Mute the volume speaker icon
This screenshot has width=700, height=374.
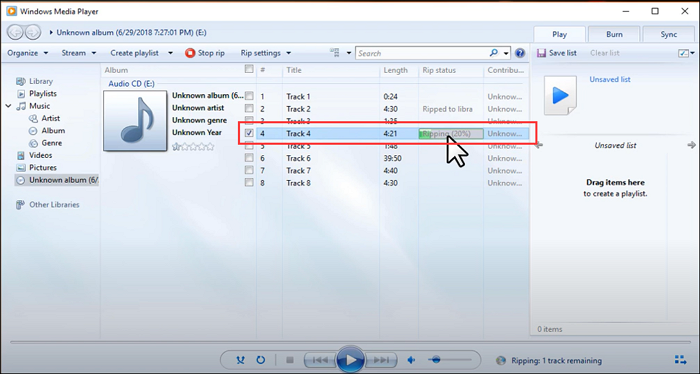click(x=412, y=360)
